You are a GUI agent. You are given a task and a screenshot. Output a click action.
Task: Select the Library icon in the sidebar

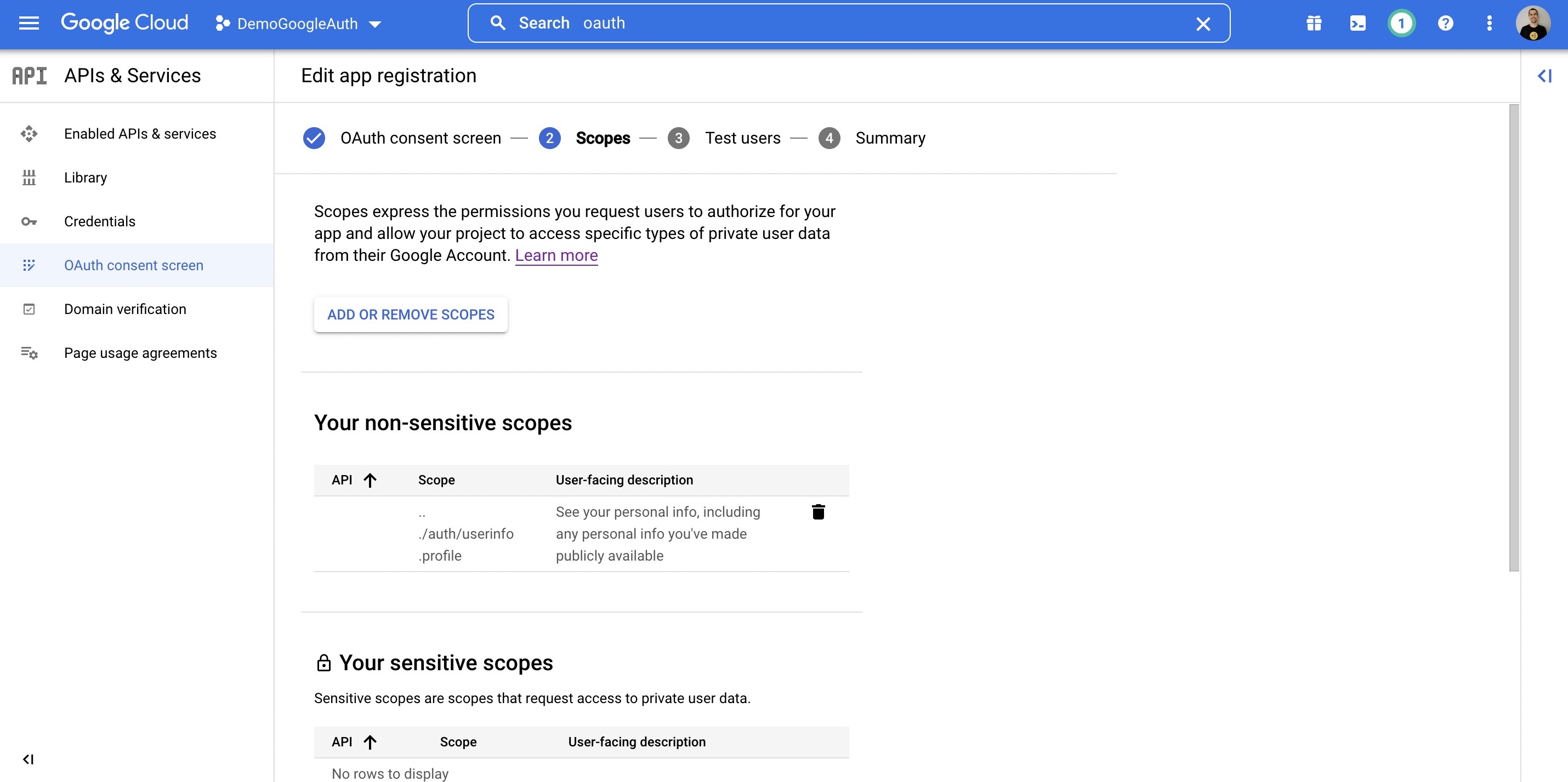click(29, 177)
